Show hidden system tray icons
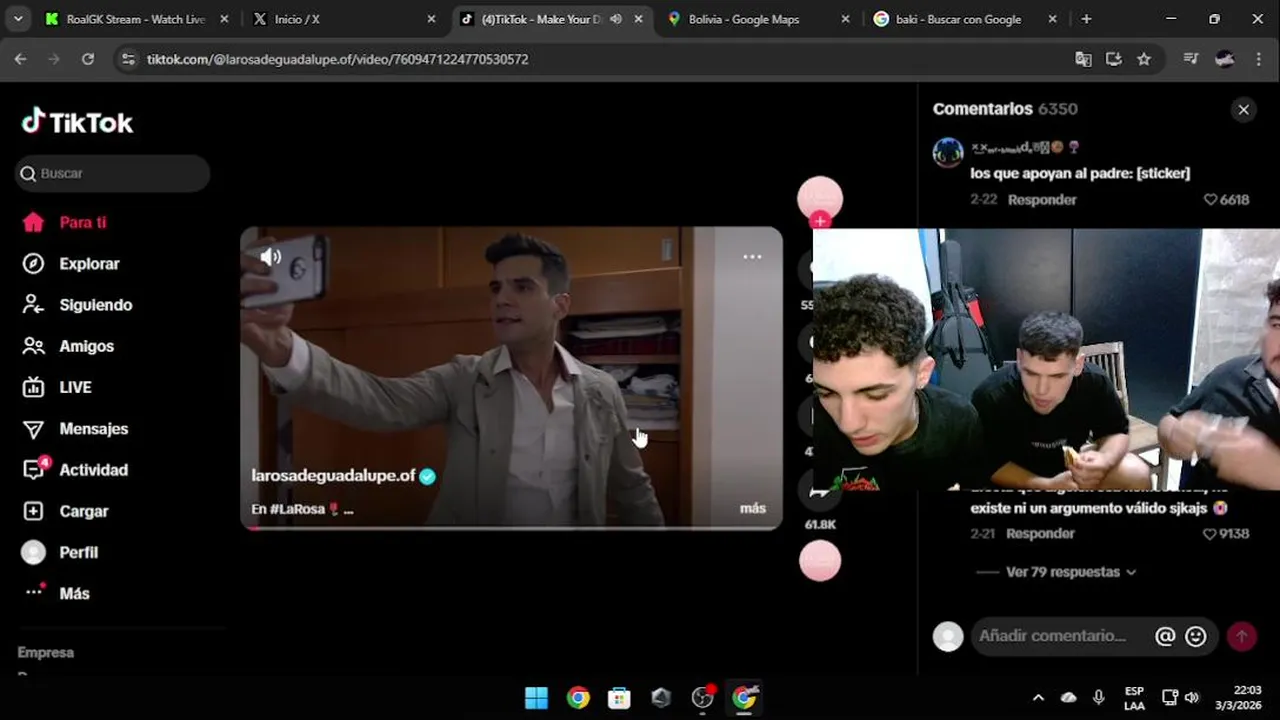Screen dimensions: 1280x720 pyautogui.click(x=1038, y=697)
